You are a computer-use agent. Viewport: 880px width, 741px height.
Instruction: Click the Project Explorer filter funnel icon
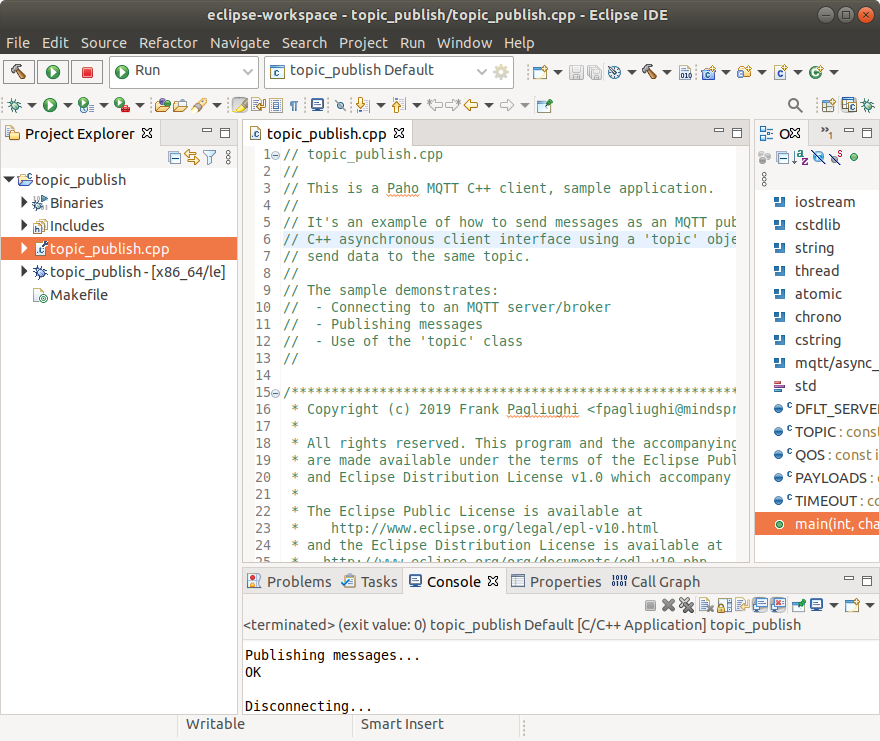[x=210, y=158]
